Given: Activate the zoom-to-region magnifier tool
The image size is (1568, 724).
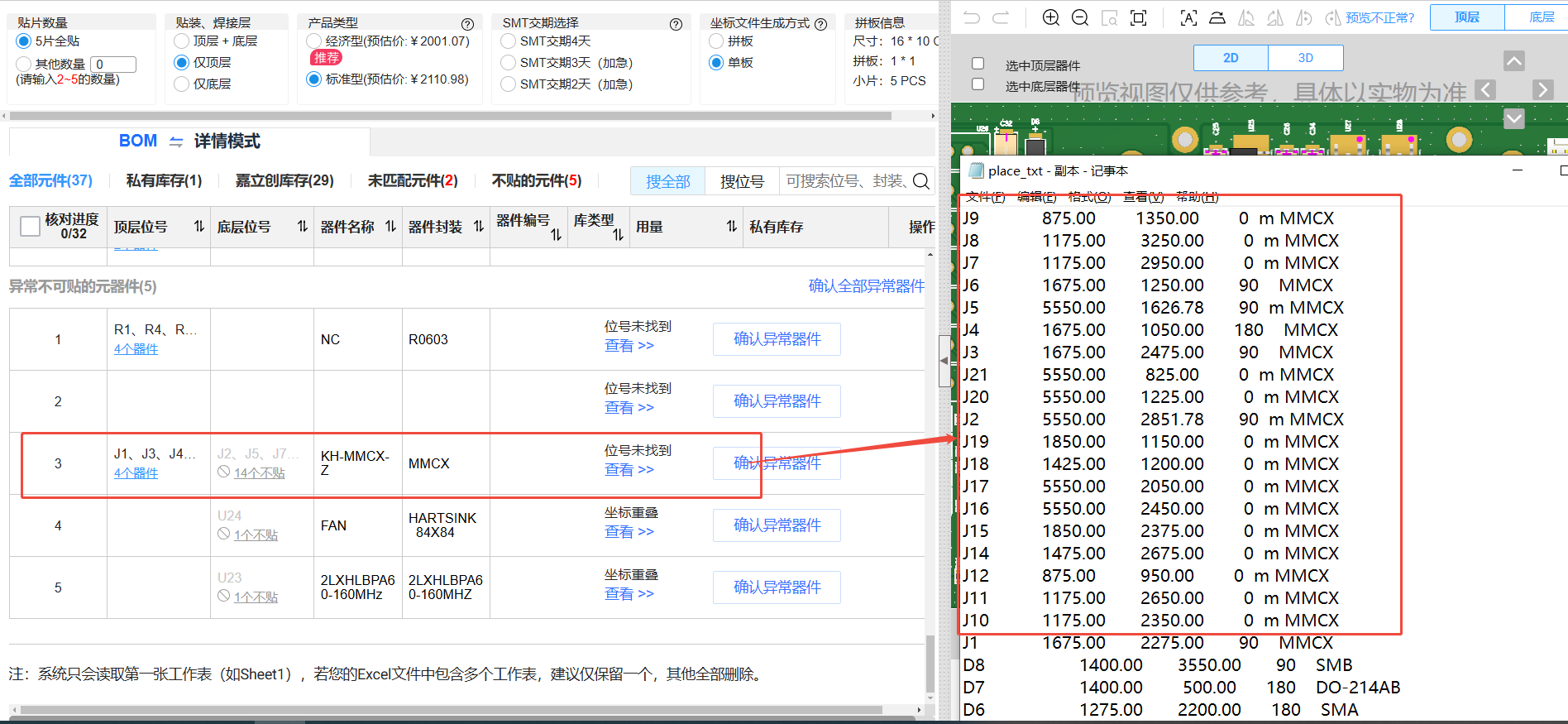Looking at the screenshot, I should click(x=1109, y=17).
